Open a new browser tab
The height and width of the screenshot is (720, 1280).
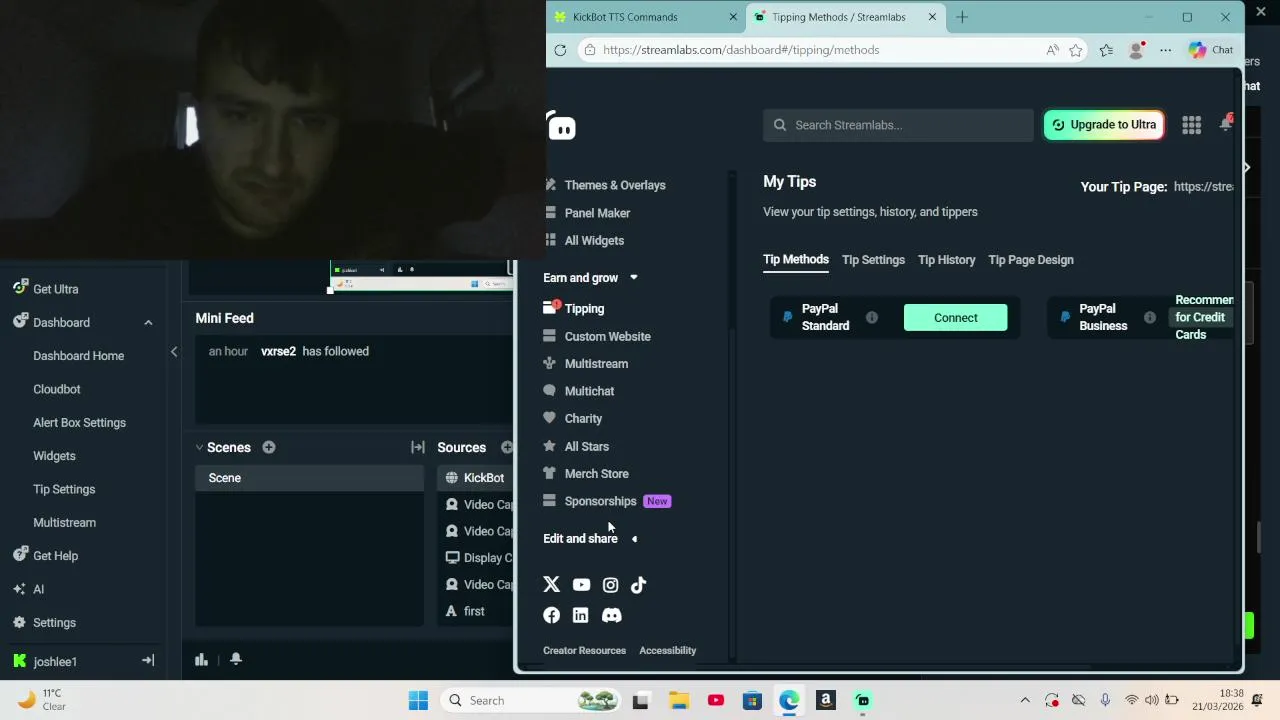[962, 17]
